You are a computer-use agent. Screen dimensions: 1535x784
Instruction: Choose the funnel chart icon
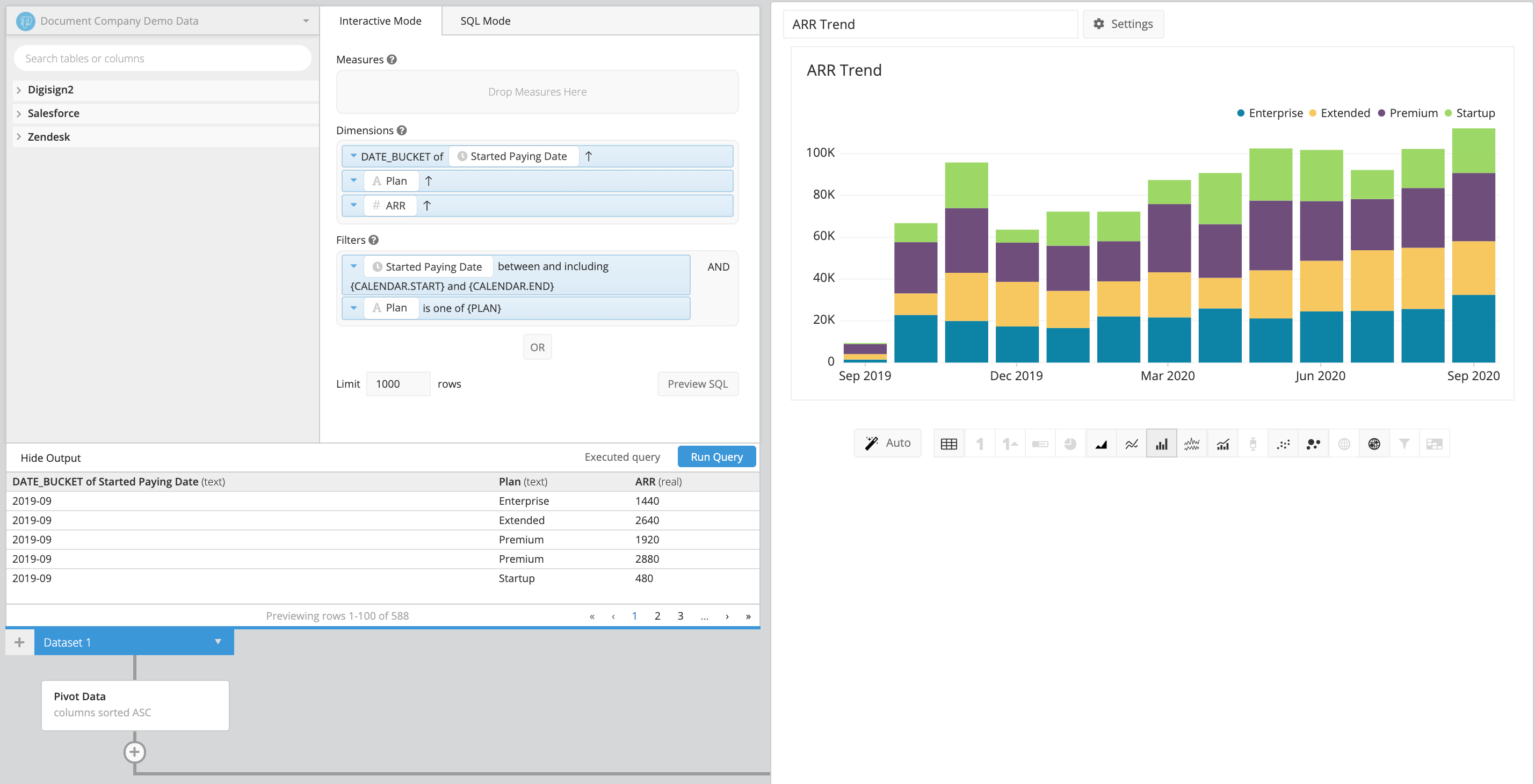pyautogui.click(x=1404, y=444)
